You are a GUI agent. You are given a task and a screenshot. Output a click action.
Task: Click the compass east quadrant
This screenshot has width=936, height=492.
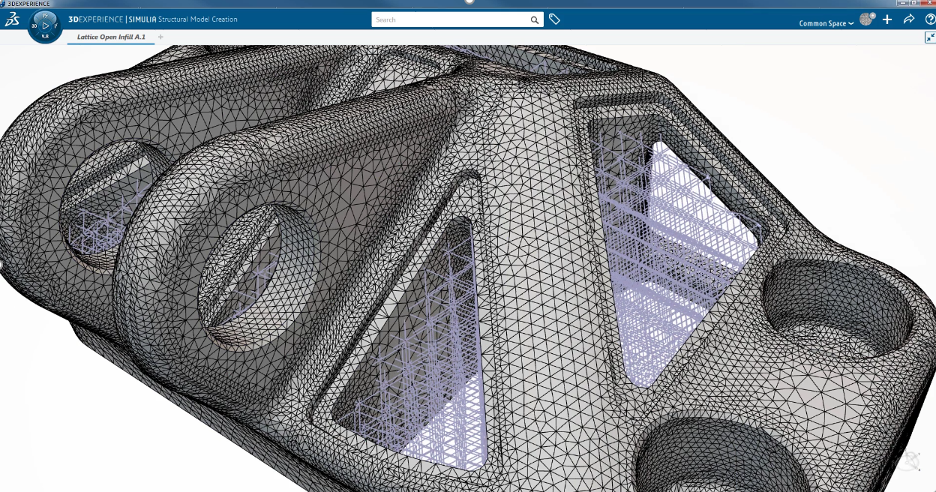[x=58, y=25]
